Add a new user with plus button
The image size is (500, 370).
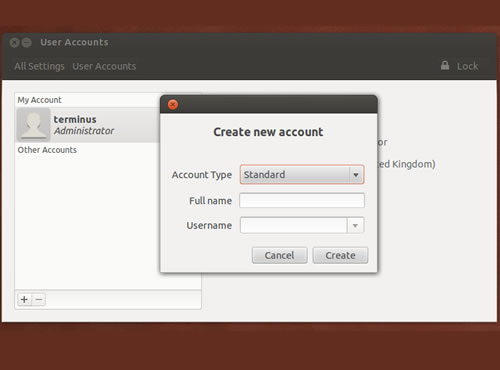[x=24, y=299]
